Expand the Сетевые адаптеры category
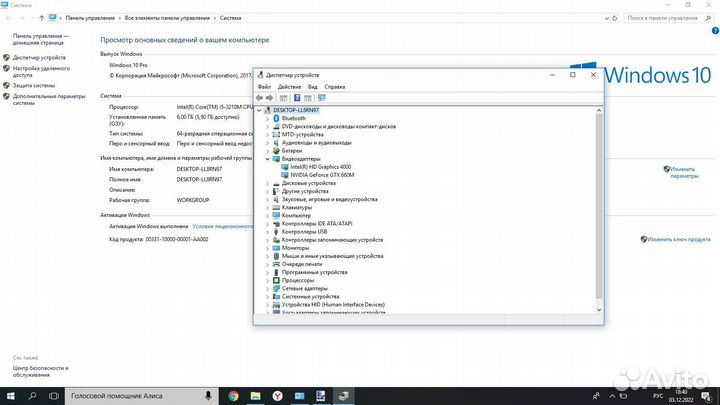The image size is (720, 405). coord(267,288)
